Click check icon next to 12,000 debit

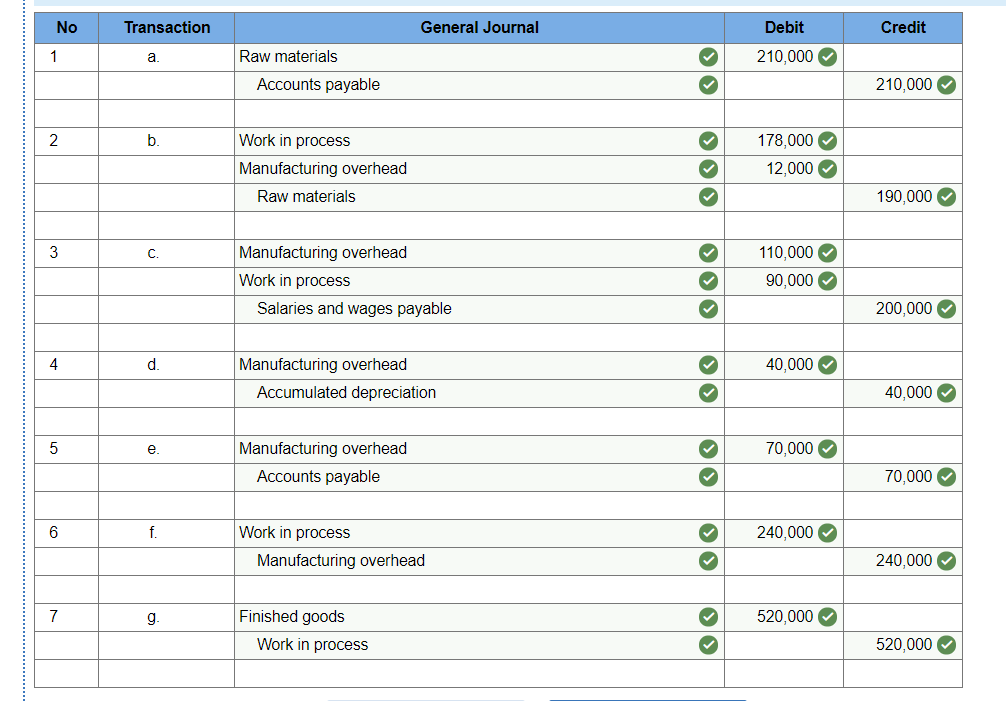pyautogui.click(x=828, y=169)
